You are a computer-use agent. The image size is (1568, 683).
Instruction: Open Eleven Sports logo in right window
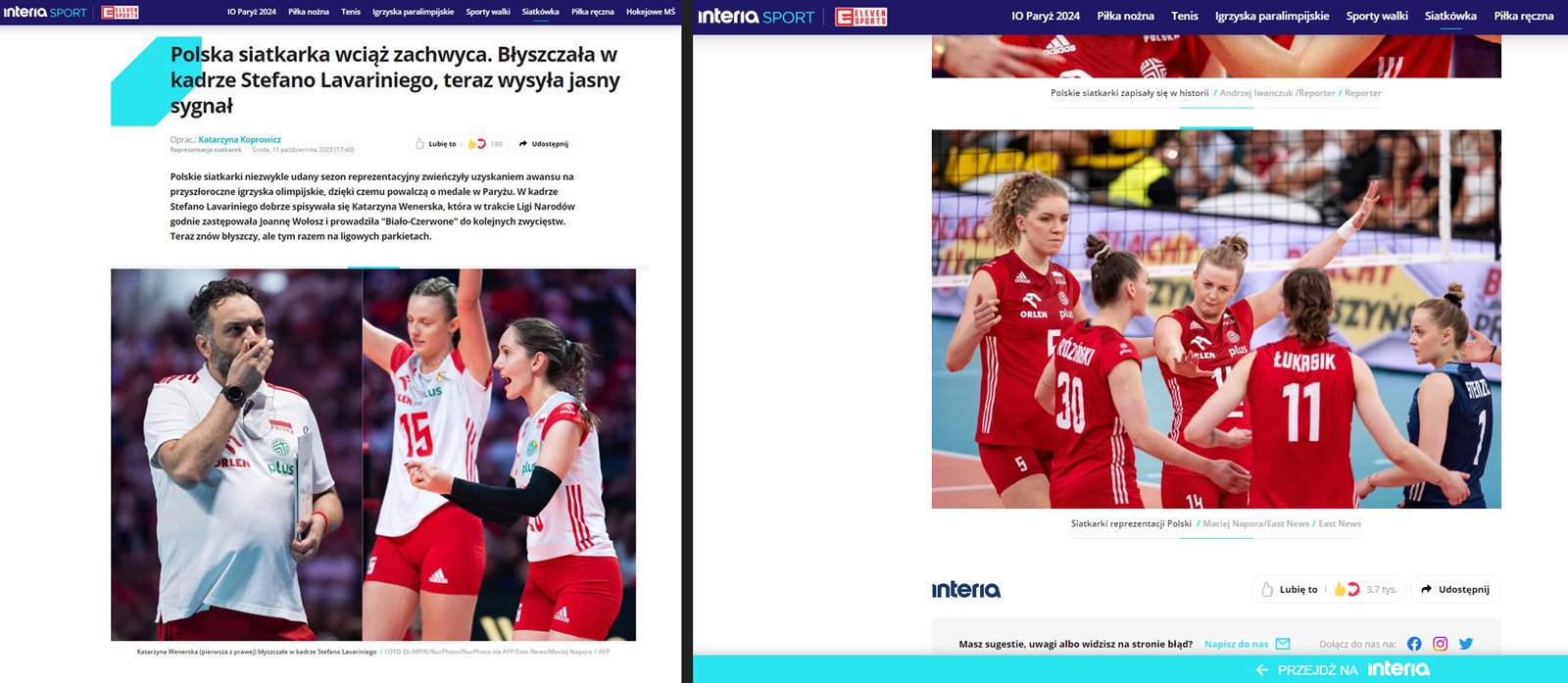coord(861,17)
